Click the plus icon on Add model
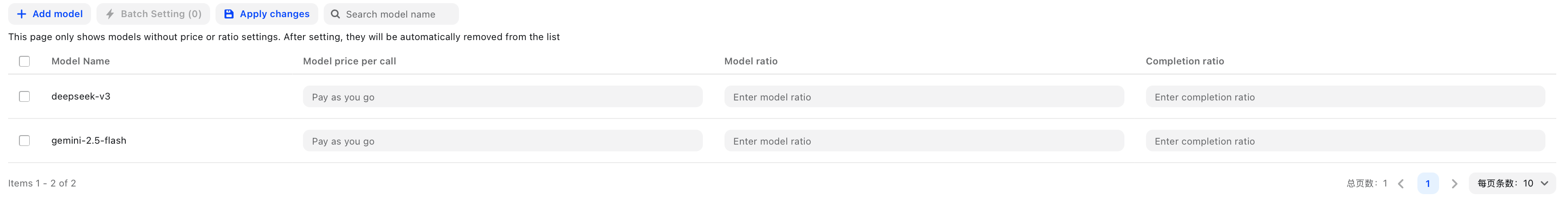This screenshot has height=209, width=1568. pos(21,14)
